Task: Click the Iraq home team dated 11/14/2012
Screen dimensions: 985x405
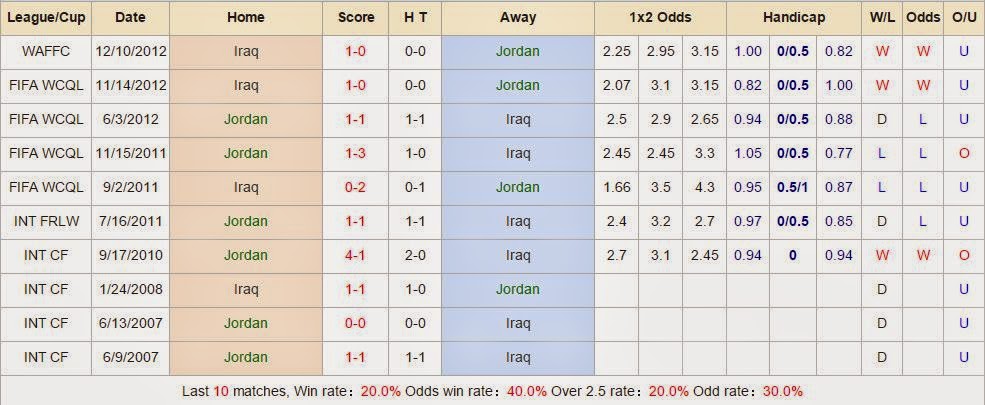Action: [x=246, y=85]
